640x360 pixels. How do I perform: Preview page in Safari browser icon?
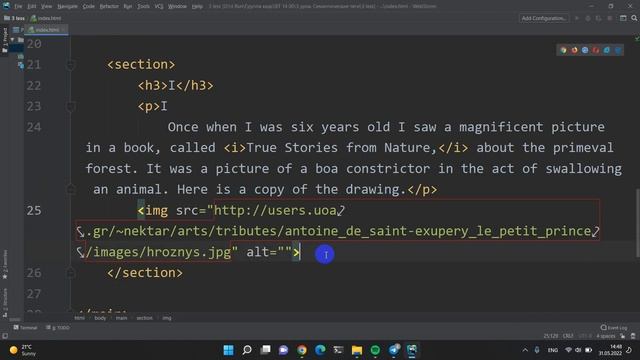click(x=585, y=50)
